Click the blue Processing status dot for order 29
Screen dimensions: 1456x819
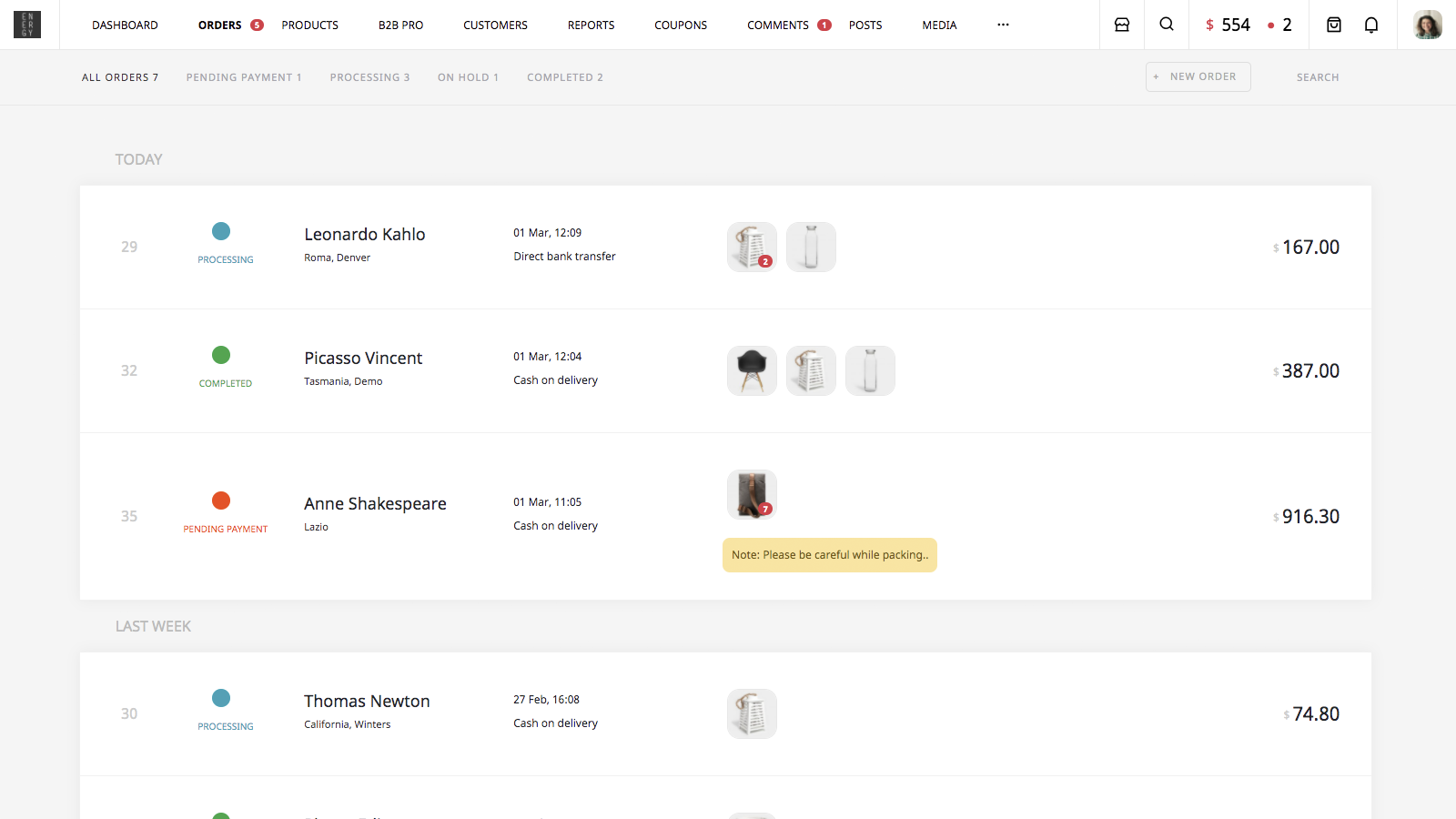tap(221, 231)
